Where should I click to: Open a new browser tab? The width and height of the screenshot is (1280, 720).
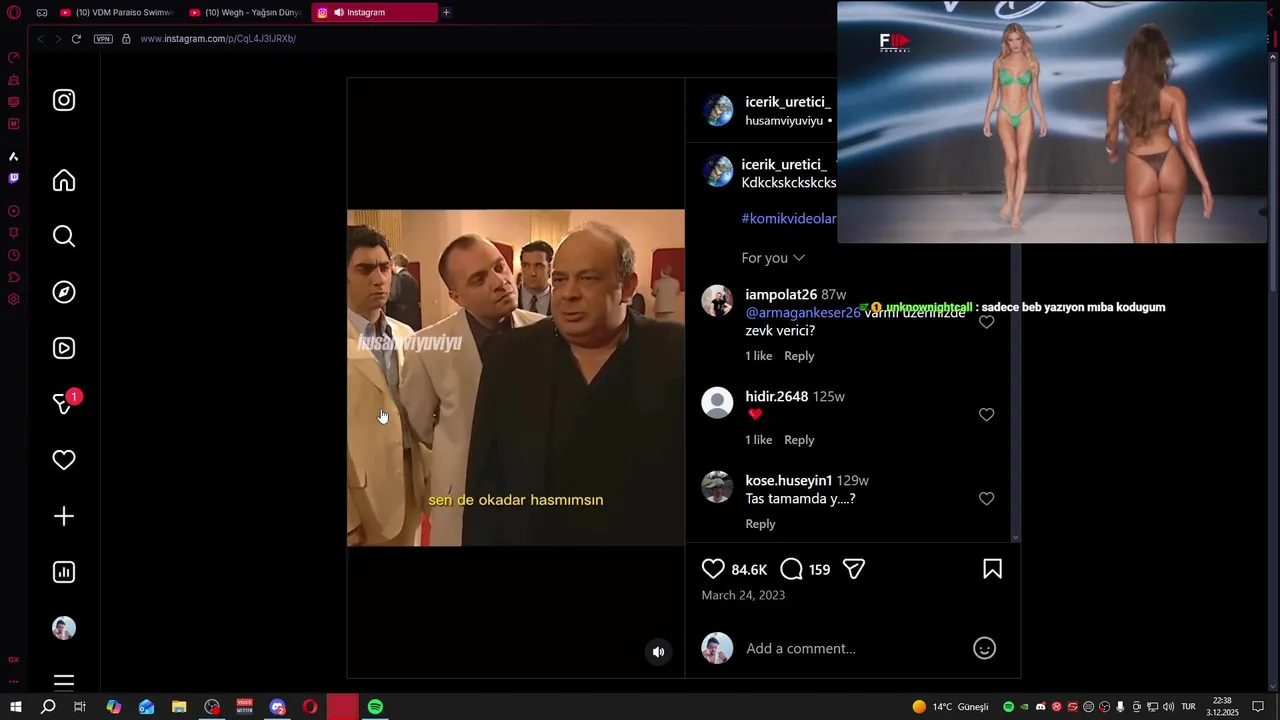click(446, 12)
